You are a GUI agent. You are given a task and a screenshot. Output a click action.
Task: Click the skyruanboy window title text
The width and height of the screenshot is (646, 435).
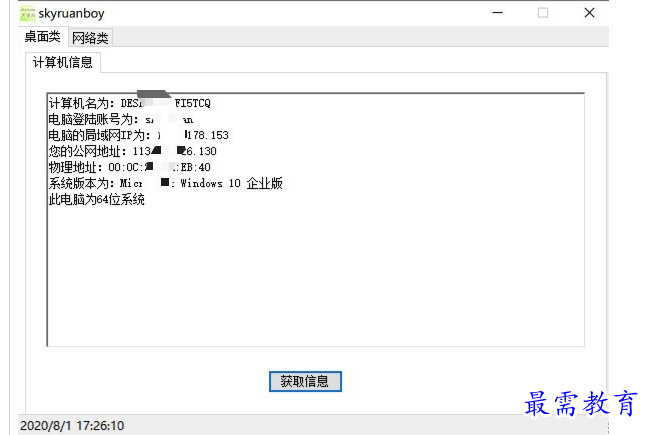pyautogui.click(x=71, y=14)
